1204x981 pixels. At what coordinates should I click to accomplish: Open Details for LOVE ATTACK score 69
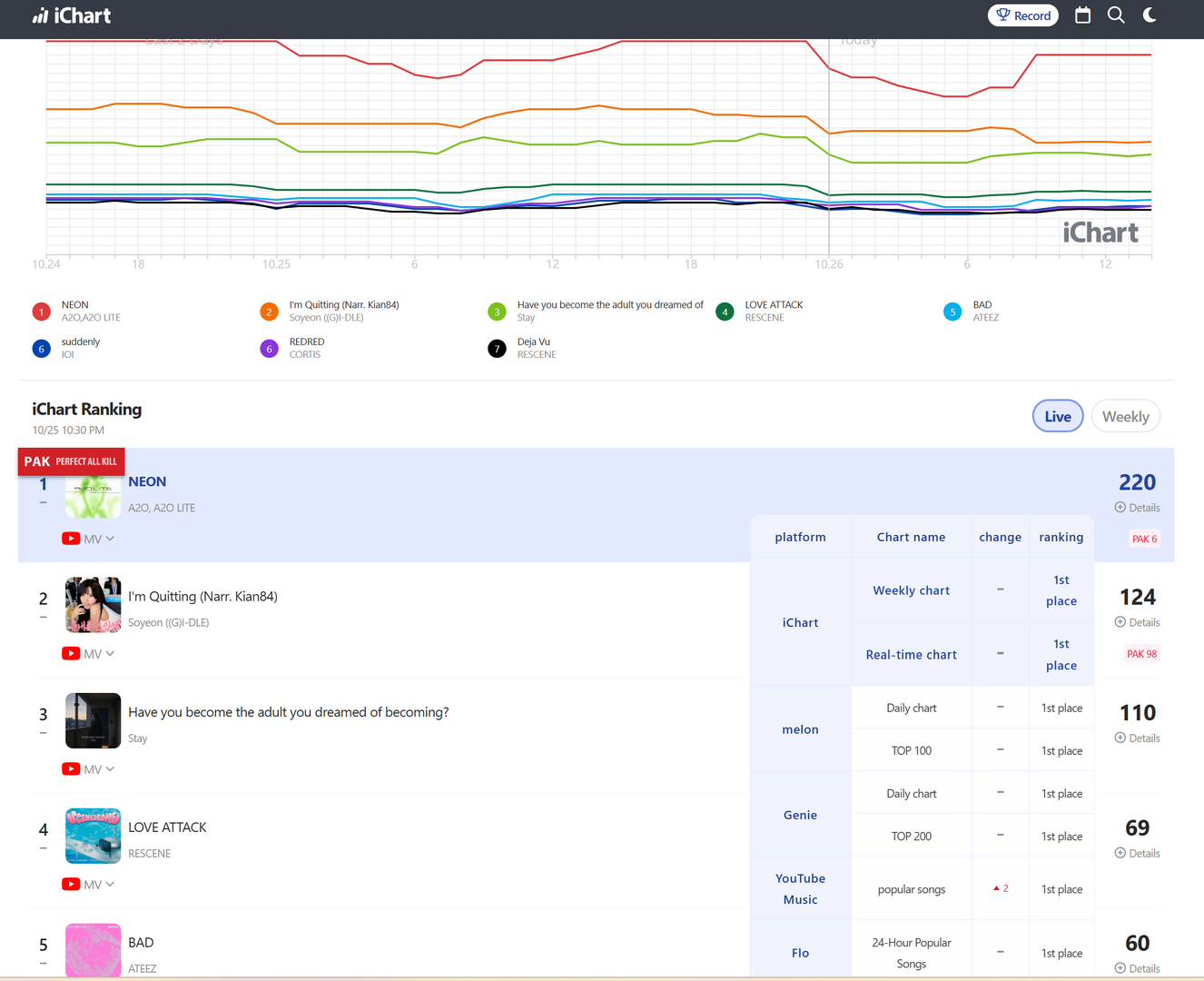tap(1138, 853)
